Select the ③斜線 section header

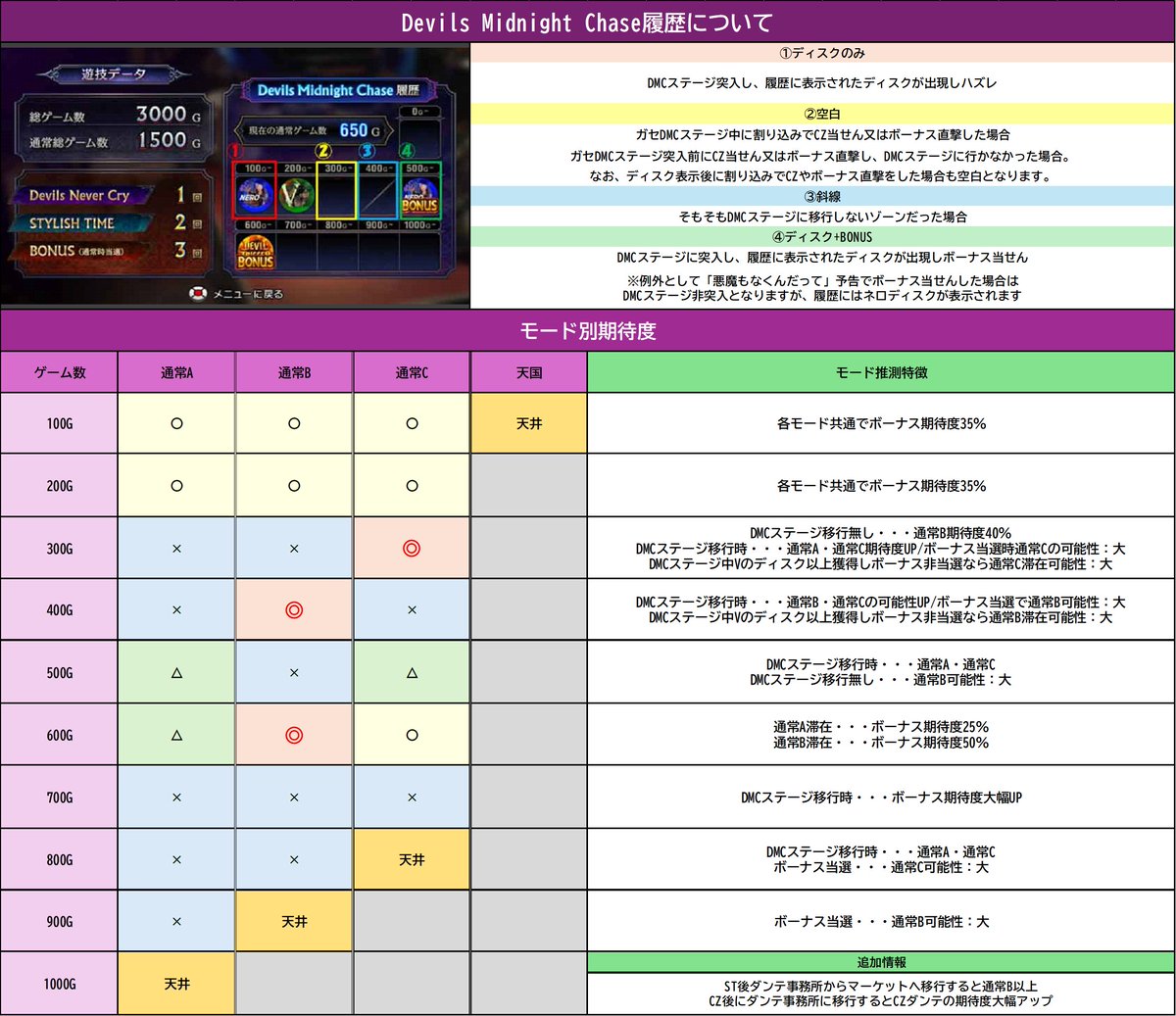(x=823, y=196)
